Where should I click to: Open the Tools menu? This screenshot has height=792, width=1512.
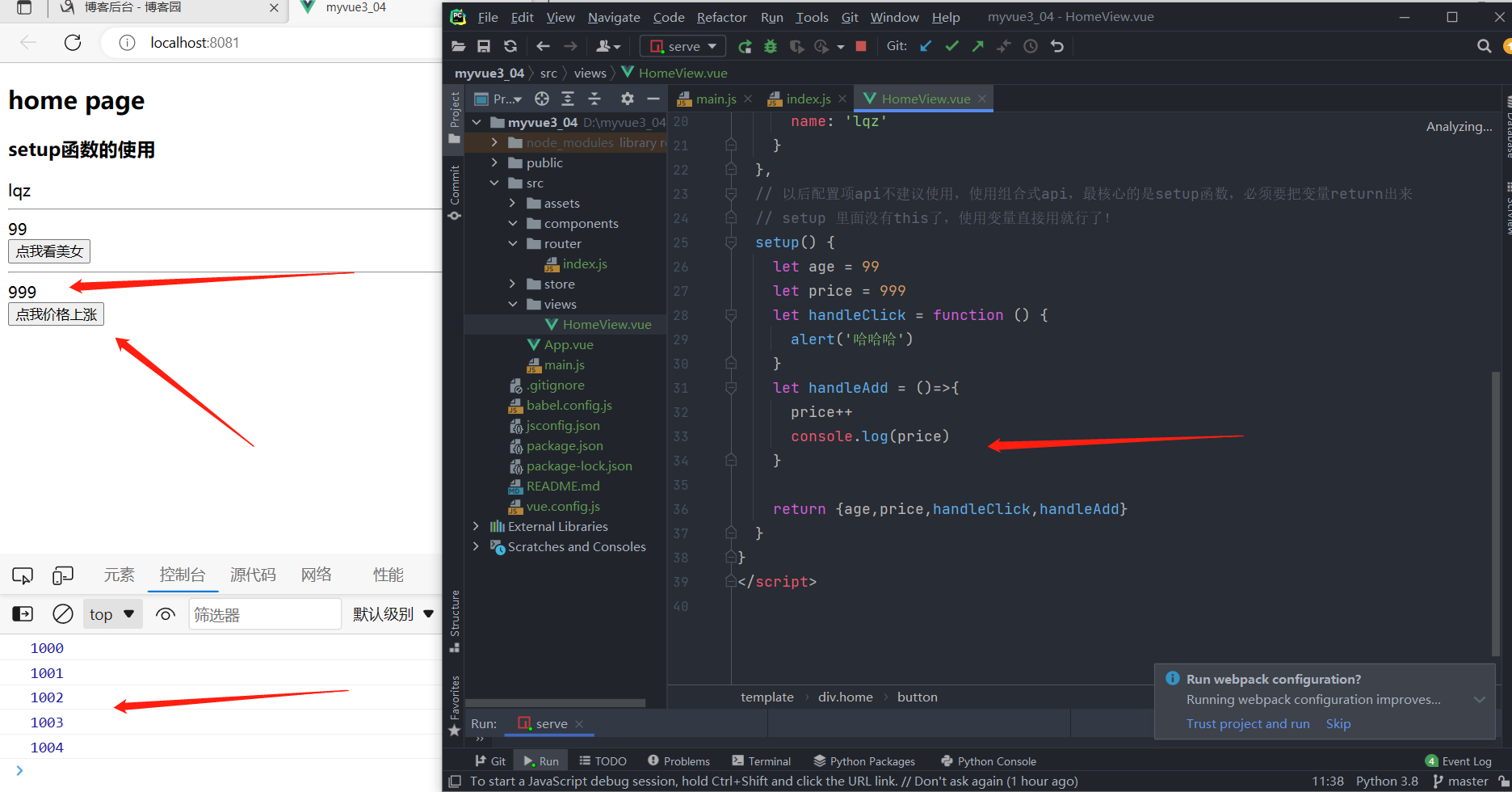(x=812, y=17)
